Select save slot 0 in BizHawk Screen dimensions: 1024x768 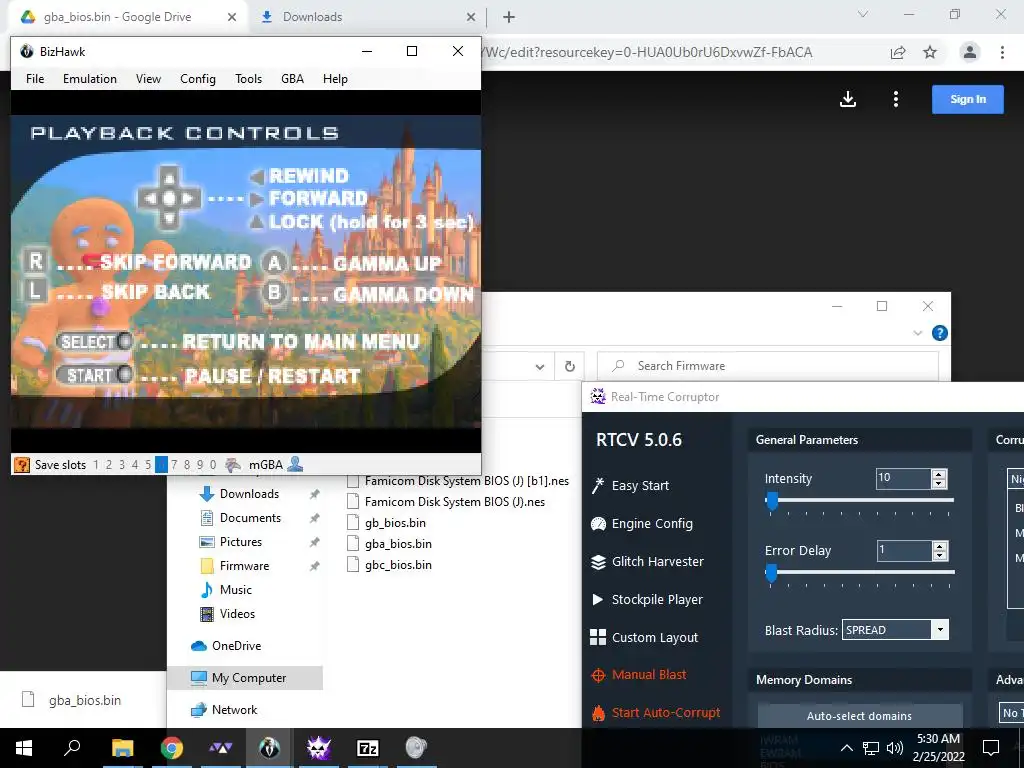(x=213, y=465)
